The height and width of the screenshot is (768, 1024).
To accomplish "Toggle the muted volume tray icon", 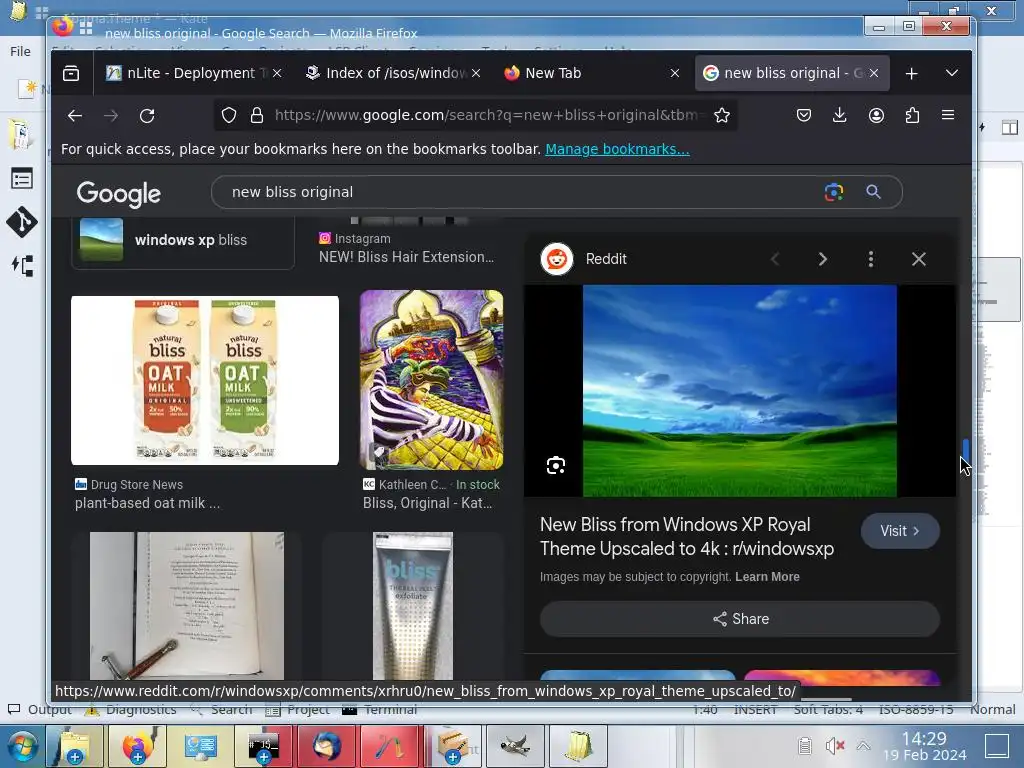I will coord(835,746).
